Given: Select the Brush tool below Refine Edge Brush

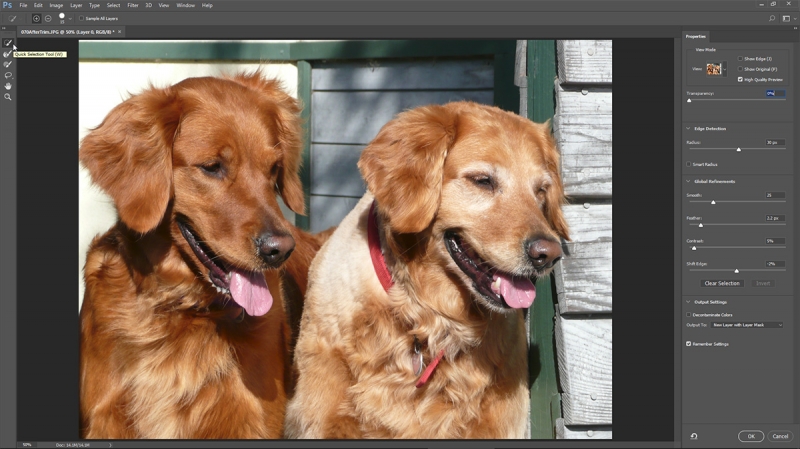Looking at the screenshot, I should click(x=8, y=65).
